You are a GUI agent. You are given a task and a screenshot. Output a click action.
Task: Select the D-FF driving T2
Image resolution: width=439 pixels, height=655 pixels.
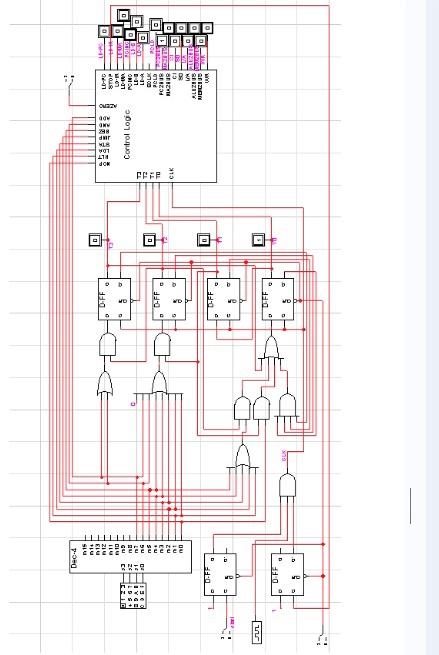coord(169,299)
